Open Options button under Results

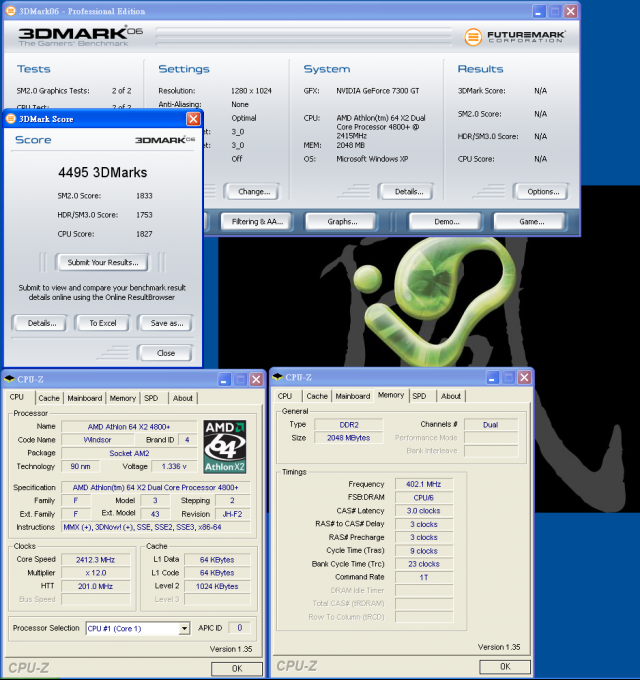tap(543, 192)
